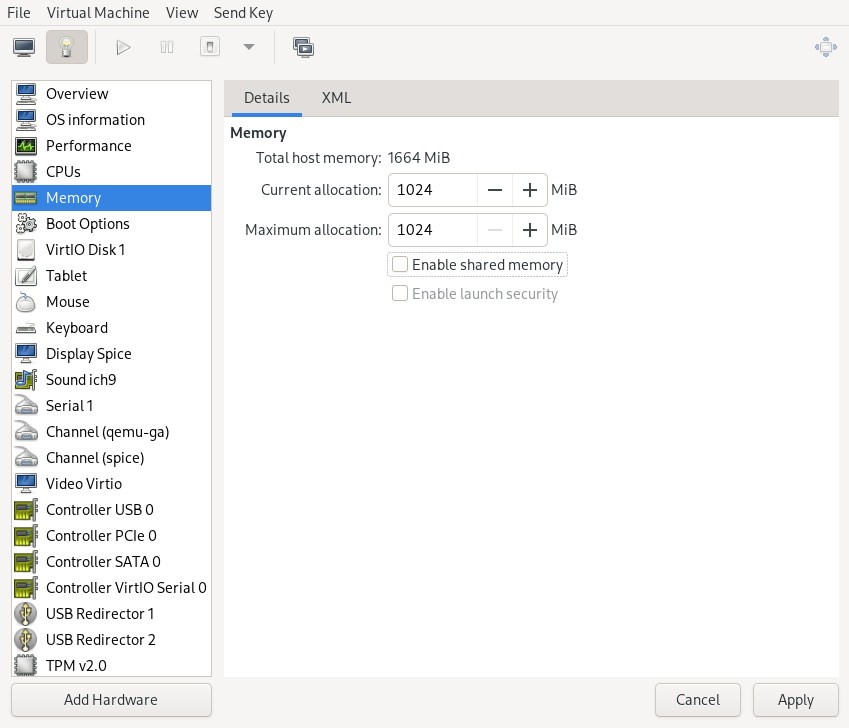Increase current allocation with plus button
The height and width of the screenshot is (728, 849).
[530, 189]
